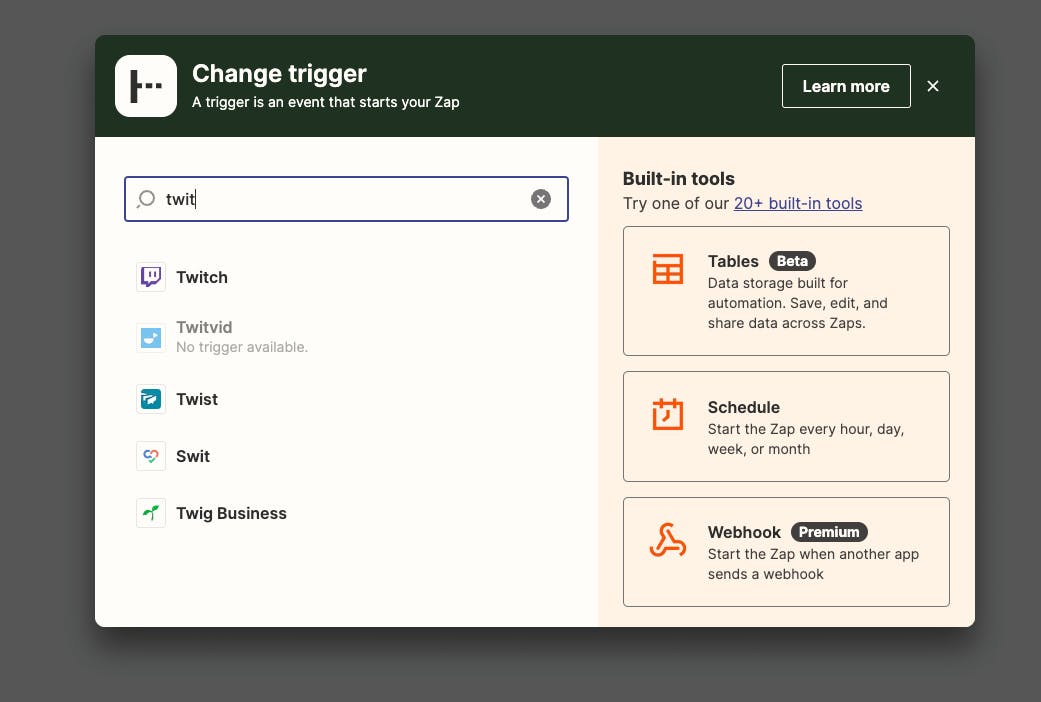Click 'Start the Zap when another app' description
Screen dimensions: 1041x702
tap(813, 564)
